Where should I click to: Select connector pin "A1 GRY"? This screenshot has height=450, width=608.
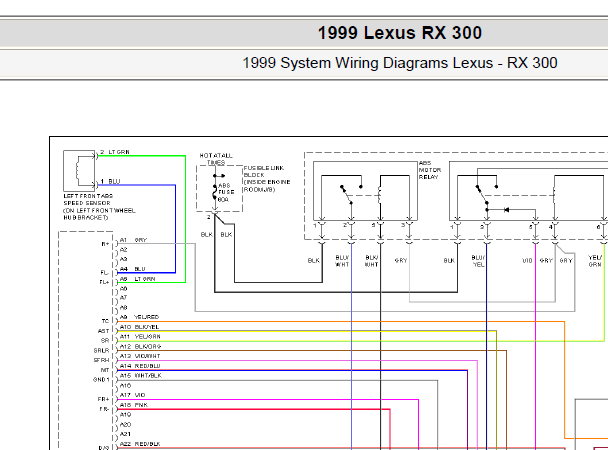click(133, 240)
